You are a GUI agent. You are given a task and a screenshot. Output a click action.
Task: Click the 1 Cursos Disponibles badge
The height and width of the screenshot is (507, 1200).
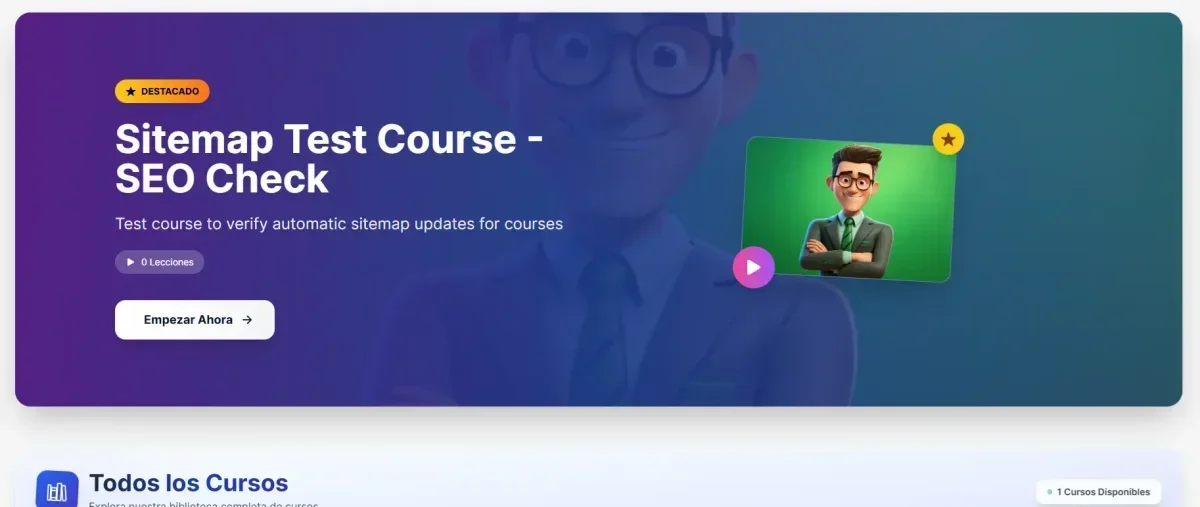pyautogui.click(x=1098, y=492)
